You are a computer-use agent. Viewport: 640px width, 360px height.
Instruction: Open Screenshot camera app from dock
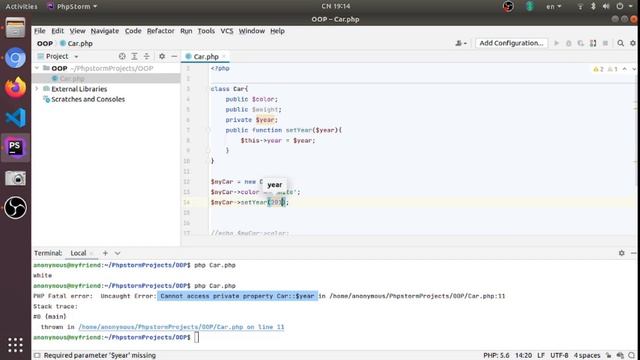click(x=15, y=178)
